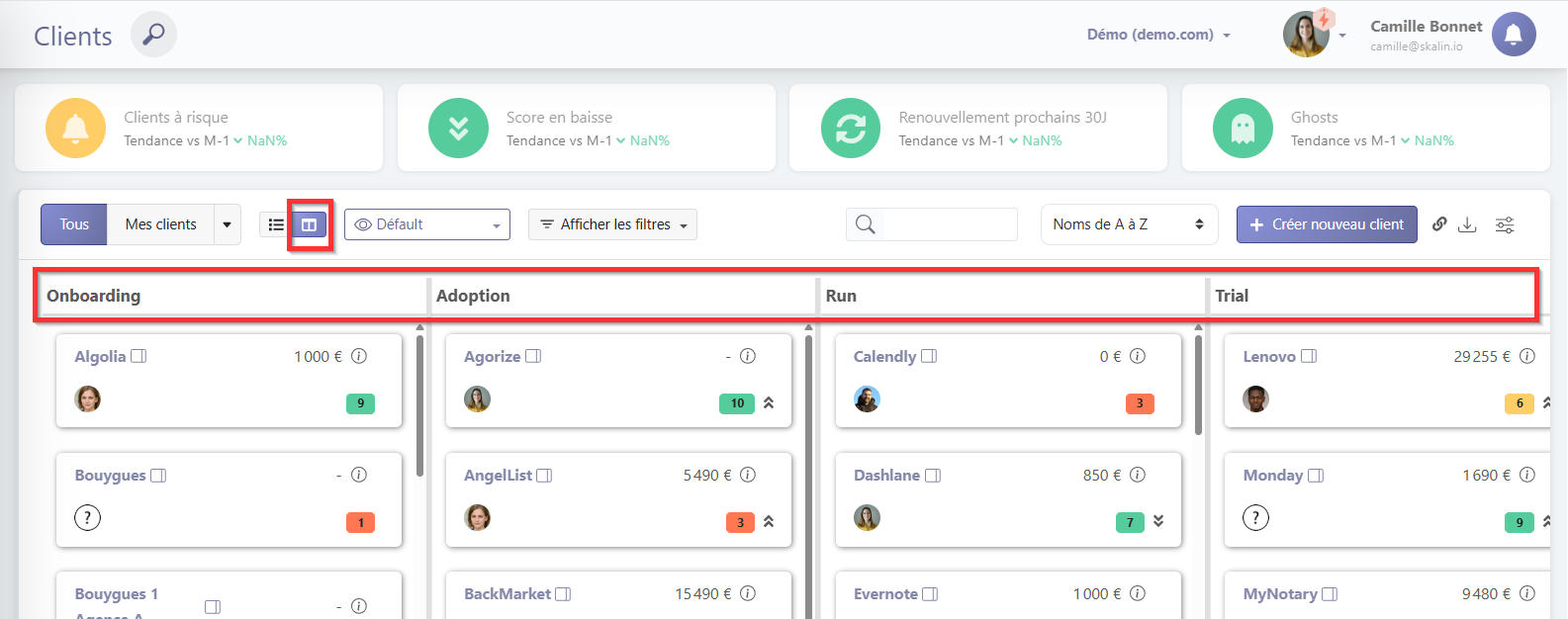Viewport: 1568px width, 619px height.
Task: Open the Lenovo client link
Action: (x=1269, y=356)
